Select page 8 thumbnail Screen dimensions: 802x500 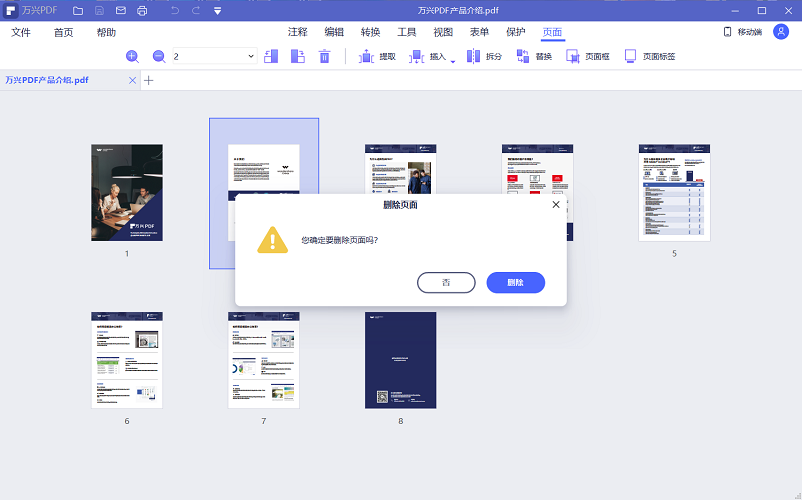400,360
